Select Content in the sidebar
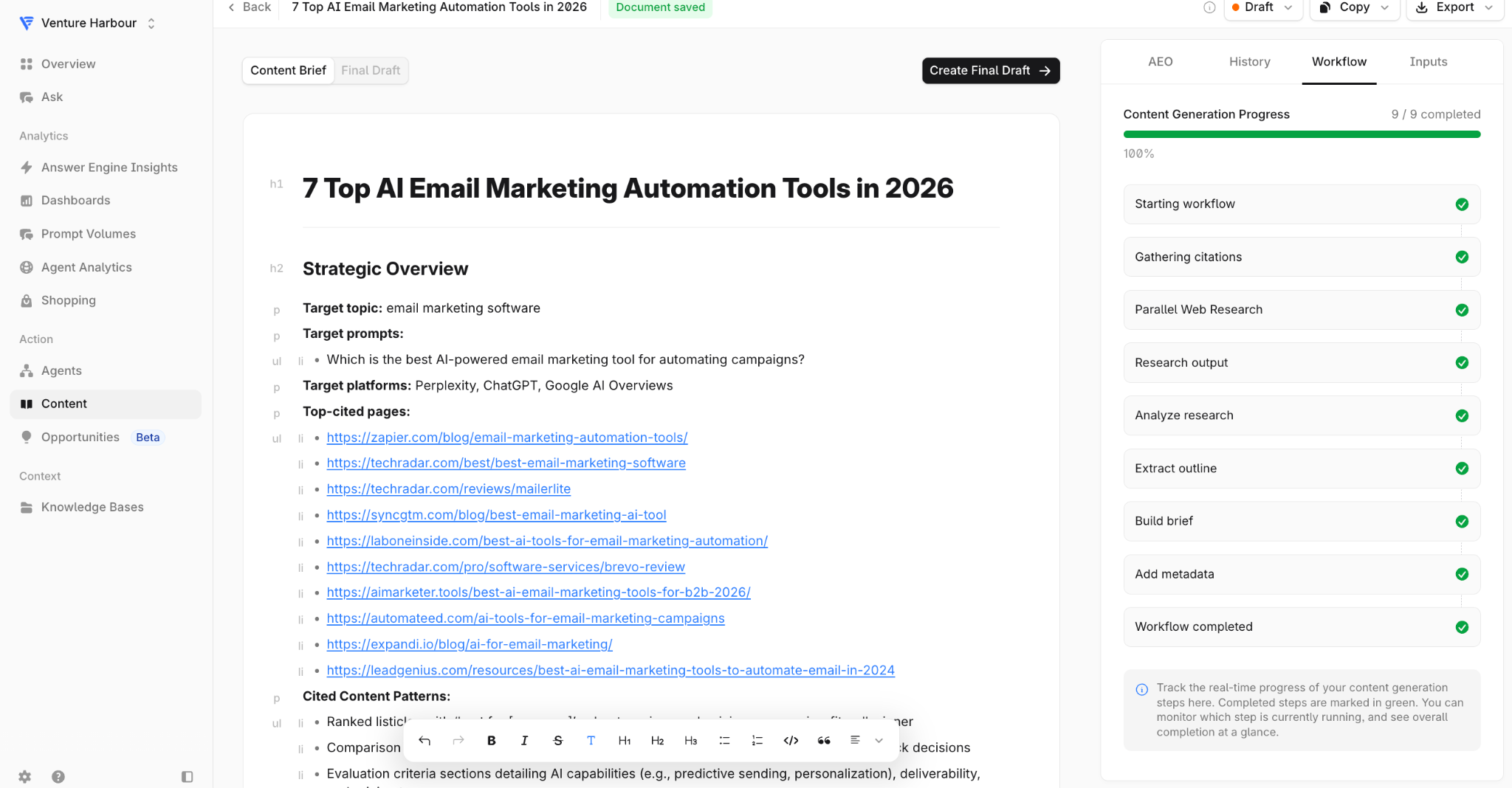This screenshot has width=1512, height=788. tap(106, 404)
